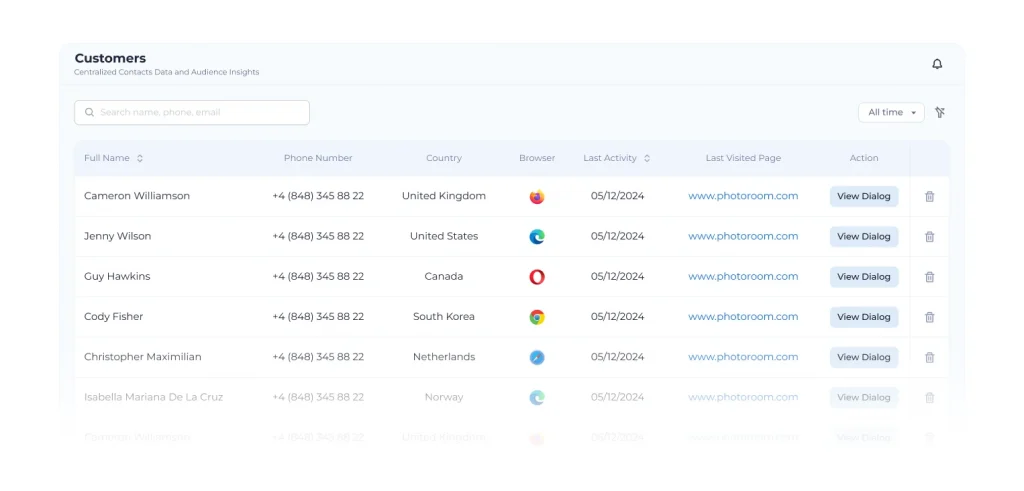Click Opera browser icon in Guy Hawkins row
The image size is (1024, 491).
coord(537,277)
